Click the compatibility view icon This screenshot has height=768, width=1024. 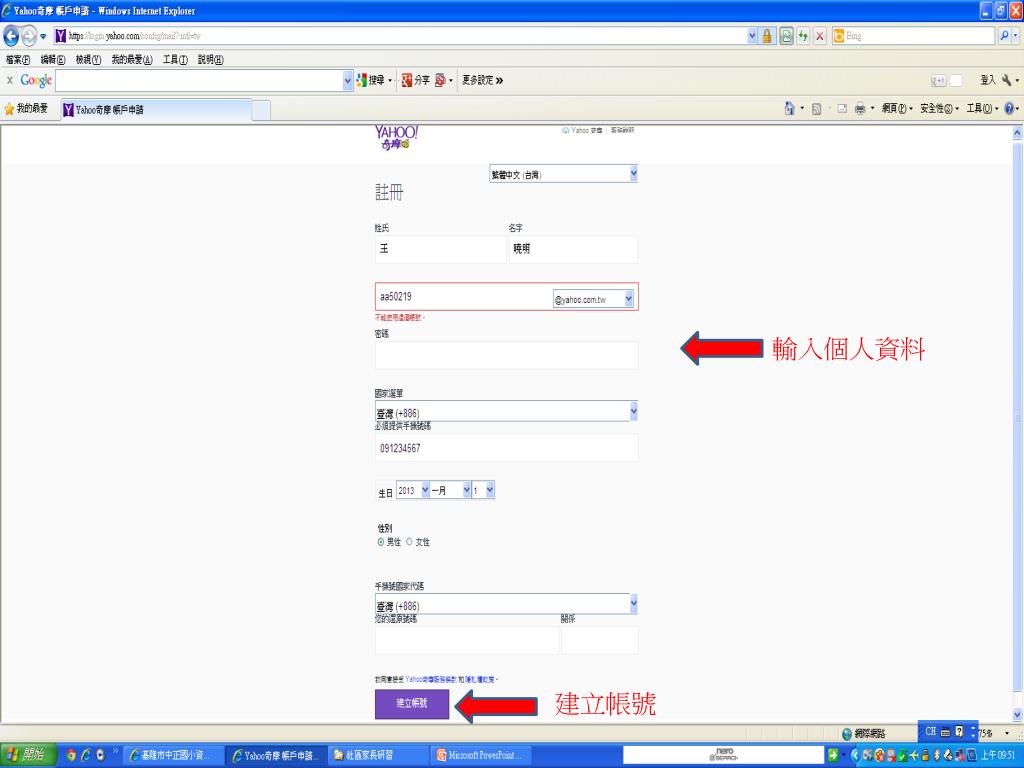(x=786, y=37)
